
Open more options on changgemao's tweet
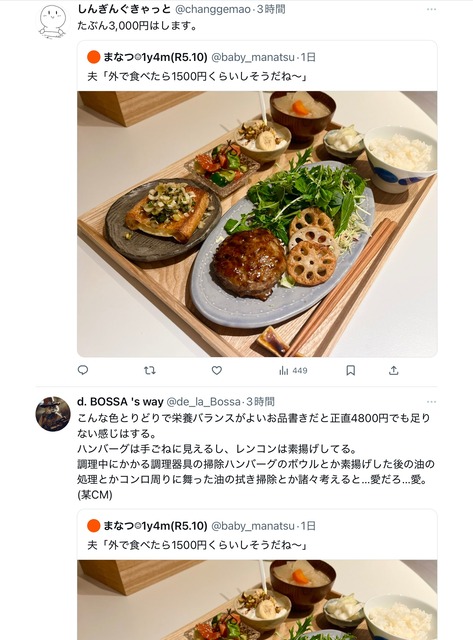point(431,9)
